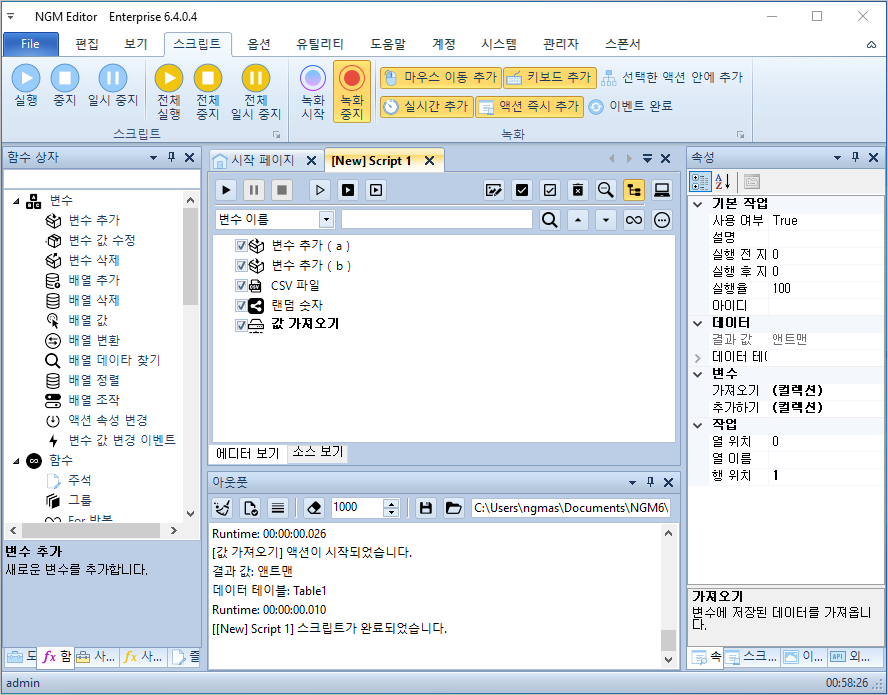Click the 전체 실행 yellow play button

(x=169, y=92)
